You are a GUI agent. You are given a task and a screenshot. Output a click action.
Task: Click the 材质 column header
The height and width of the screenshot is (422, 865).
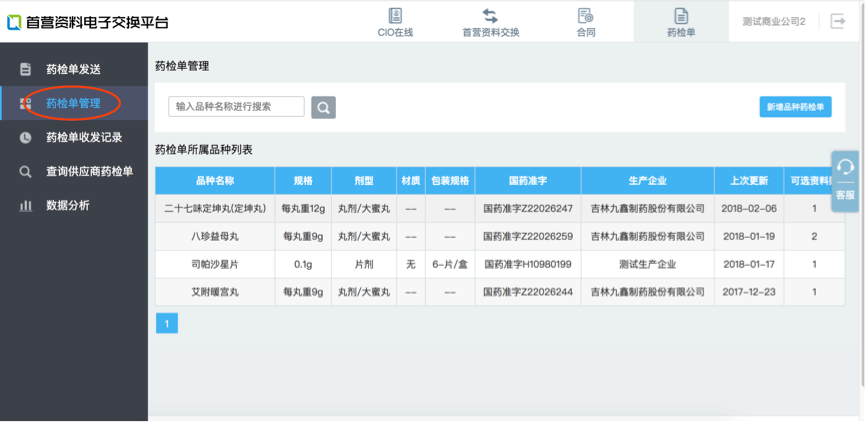pos(410,181)
